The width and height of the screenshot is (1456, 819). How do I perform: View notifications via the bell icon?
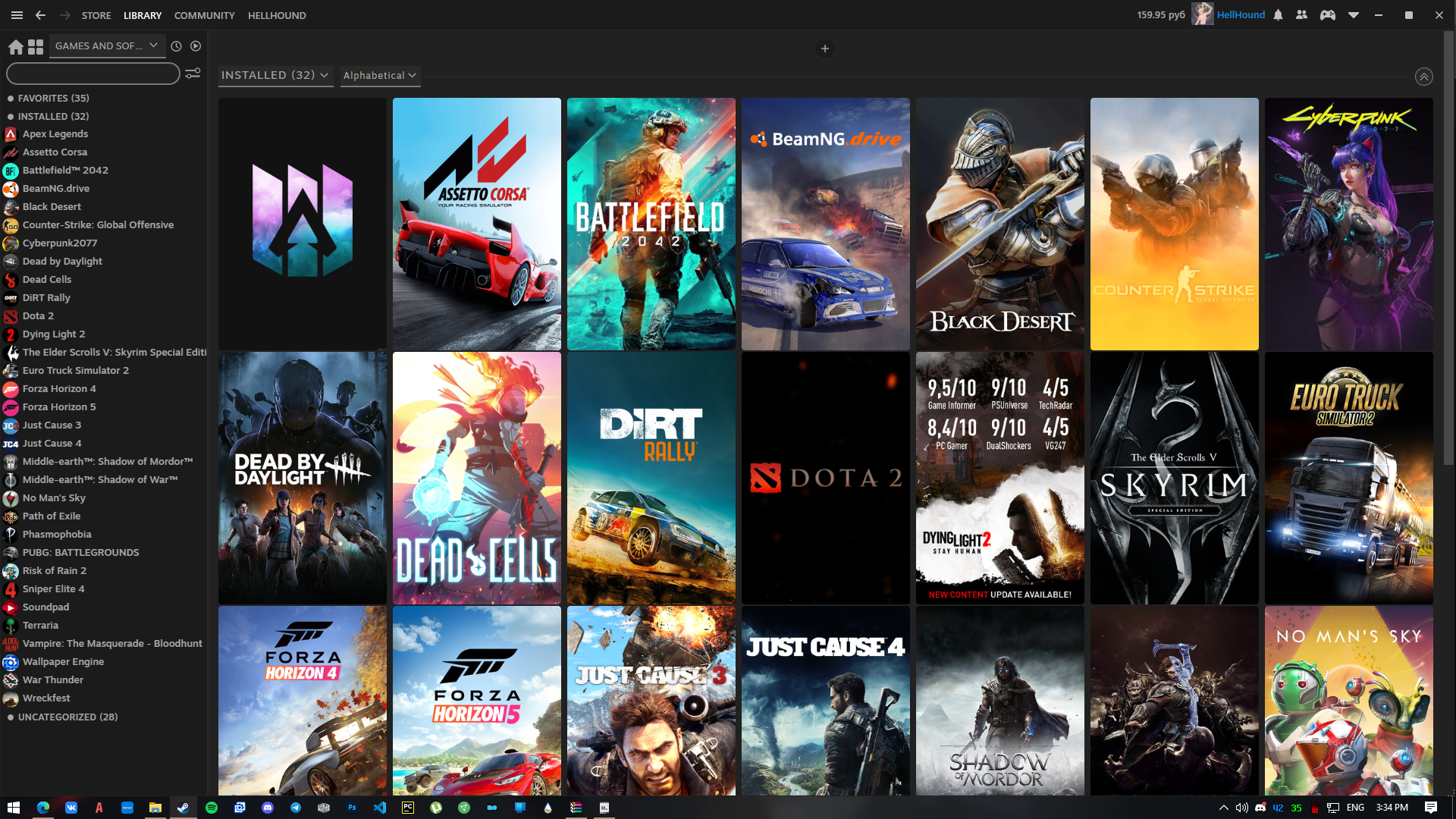(1279, 15)
